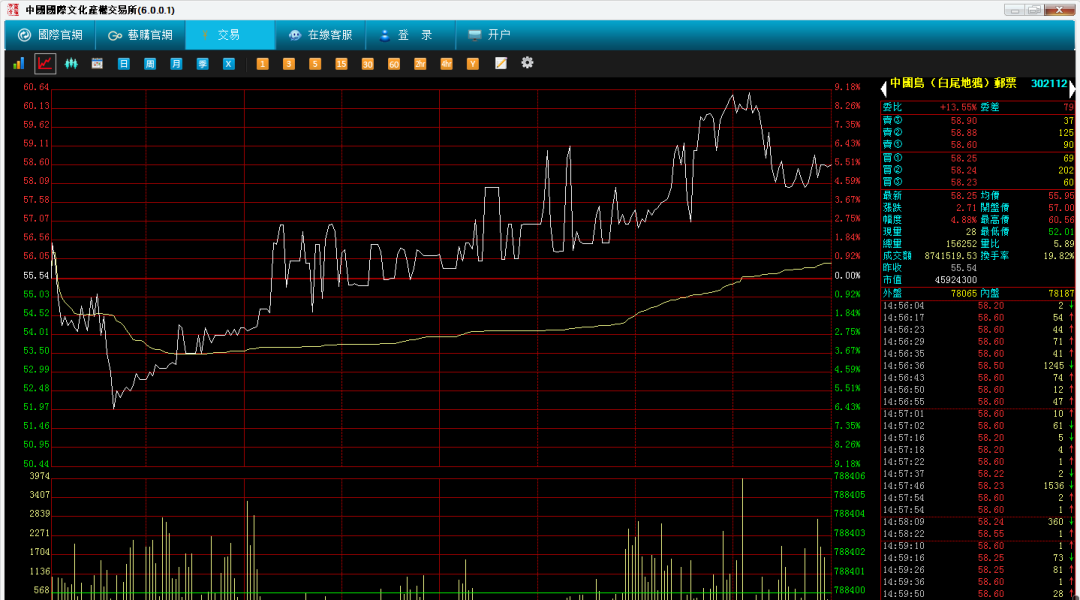Click the trade row at 14:57:46
Viewport: 1080px width, 600px height.
point(978,486)
